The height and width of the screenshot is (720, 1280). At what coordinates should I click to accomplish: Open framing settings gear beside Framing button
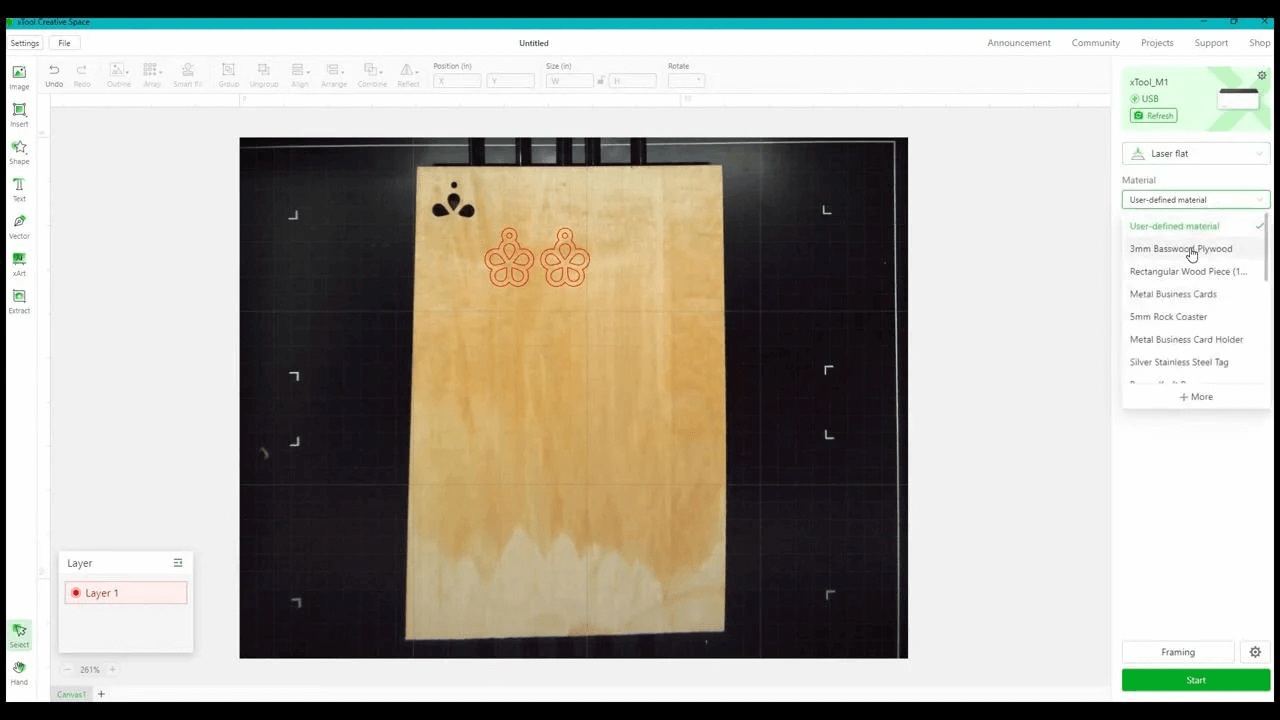(1255, 652)
